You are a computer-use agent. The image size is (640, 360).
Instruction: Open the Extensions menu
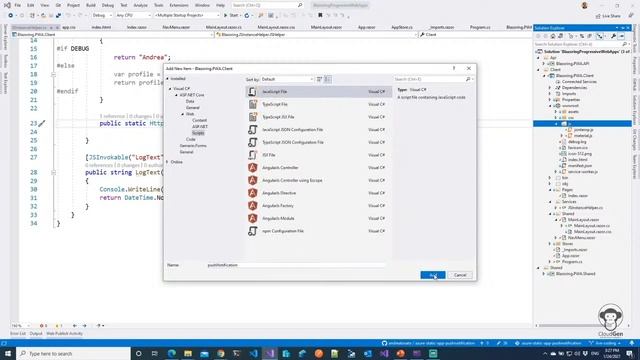coord(179,5)
